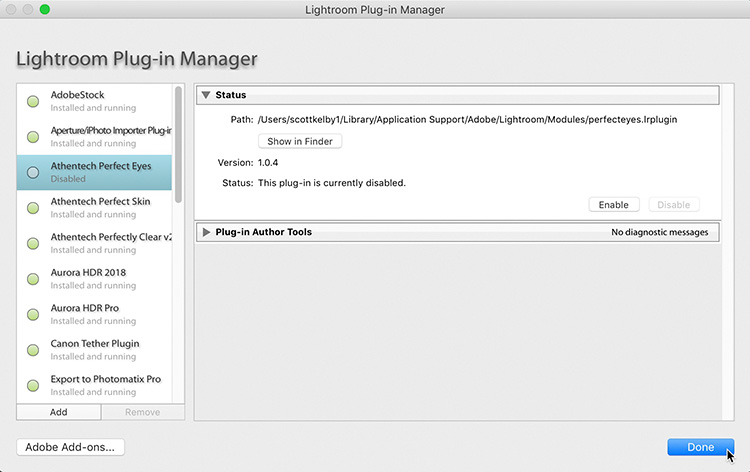Select Athentech Perfectly Clear v2 plug-in
The width and height of the screenshot is (750, 472).
tap(94, 243)
